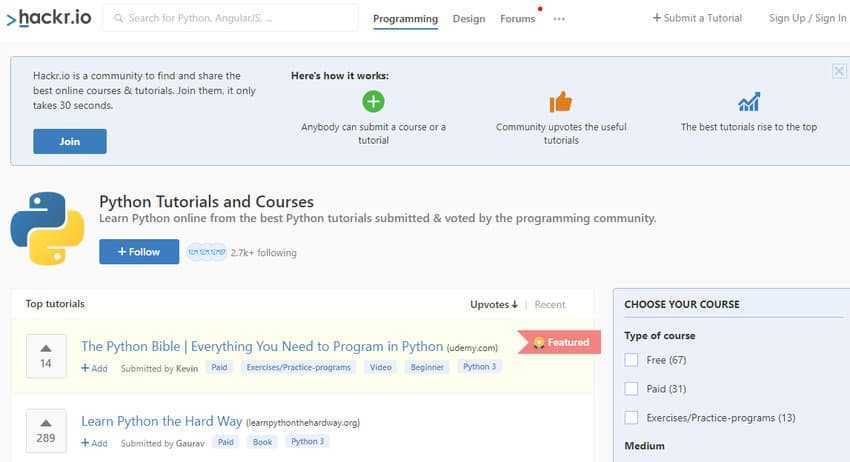Follow the Python topic
Viewport: 850px width, 462px height.
pyautogui.click(x=139, y=252)
